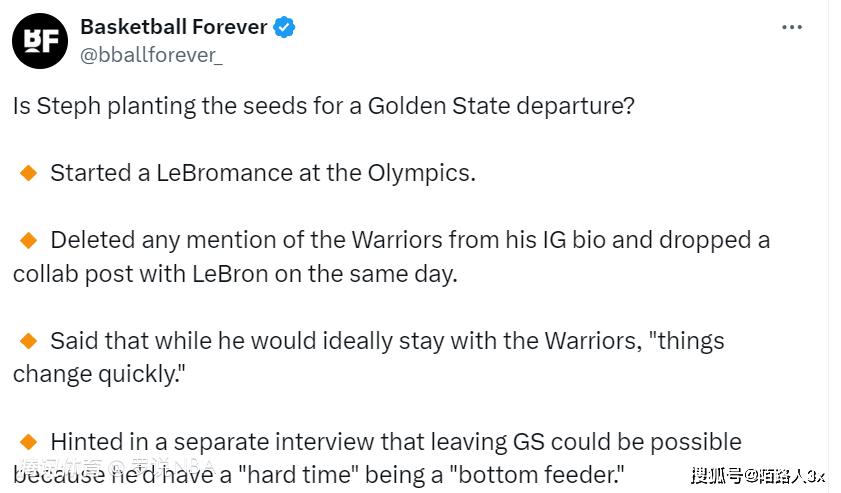Open the @bballforever_ handle link
This screenshot has height=493, width=841.
(151, 55)
